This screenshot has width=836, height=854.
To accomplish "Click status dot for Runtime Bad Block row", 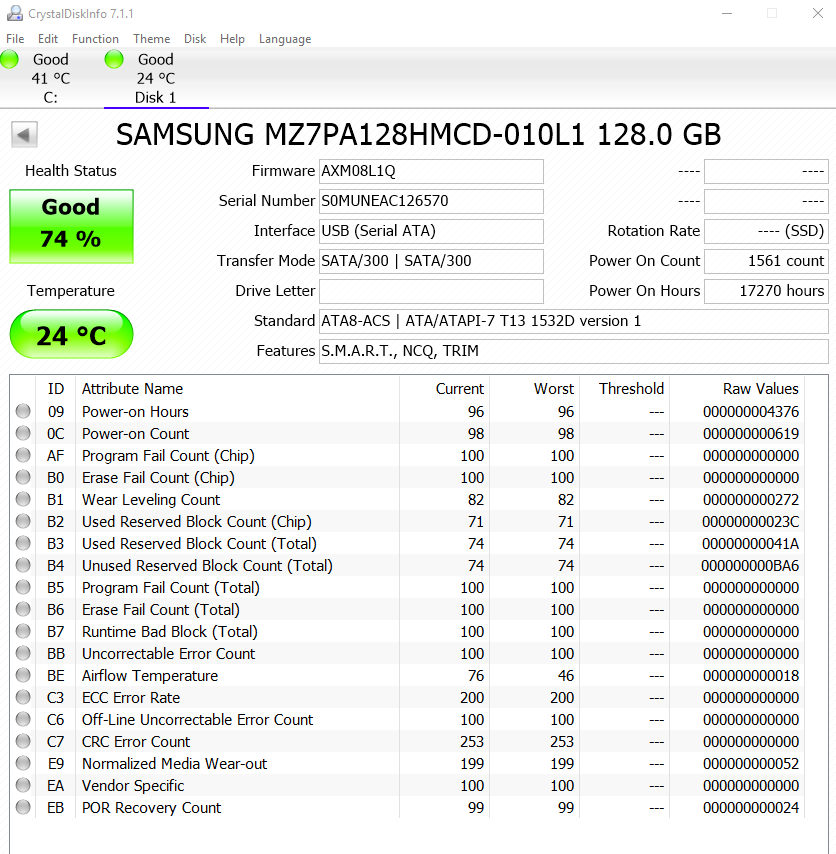I will [23, 631].
